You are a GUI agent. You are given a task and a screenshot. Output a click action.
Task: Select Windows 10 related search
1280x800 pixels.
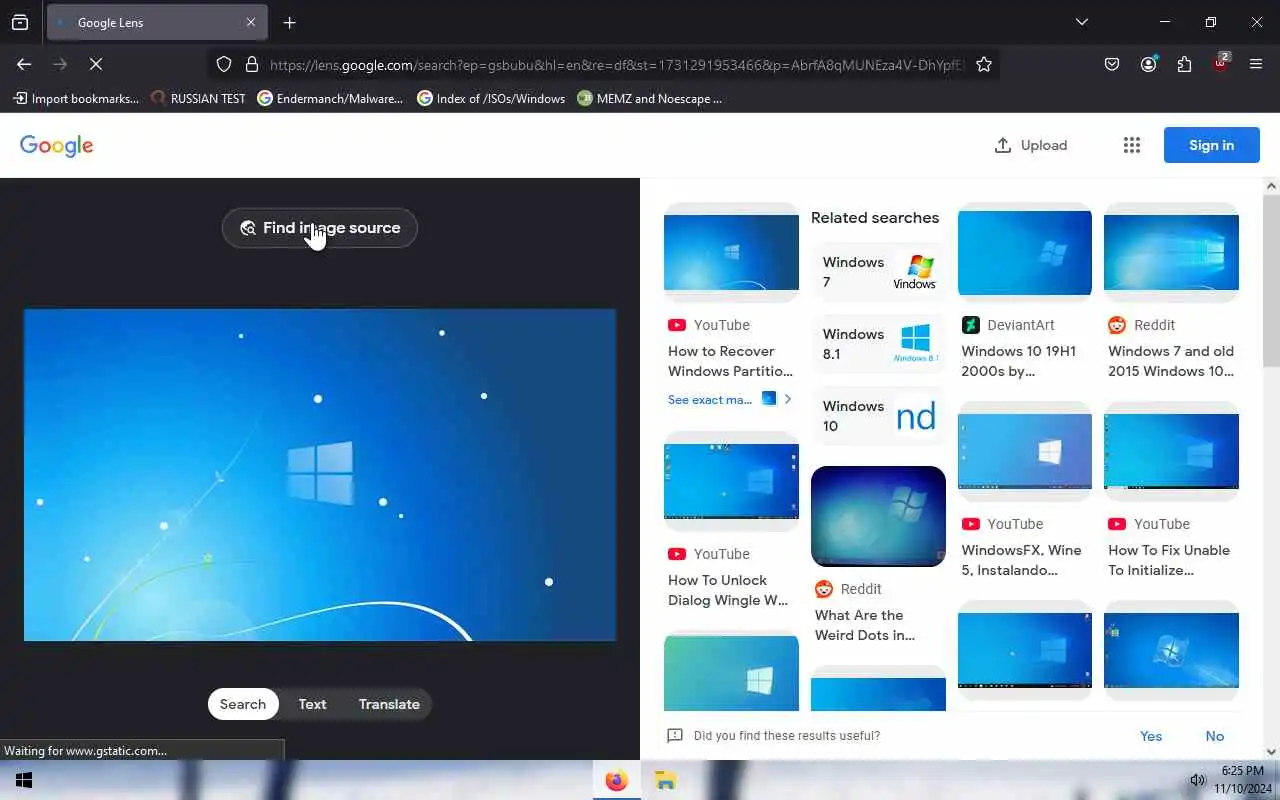[x=878, y=416]
